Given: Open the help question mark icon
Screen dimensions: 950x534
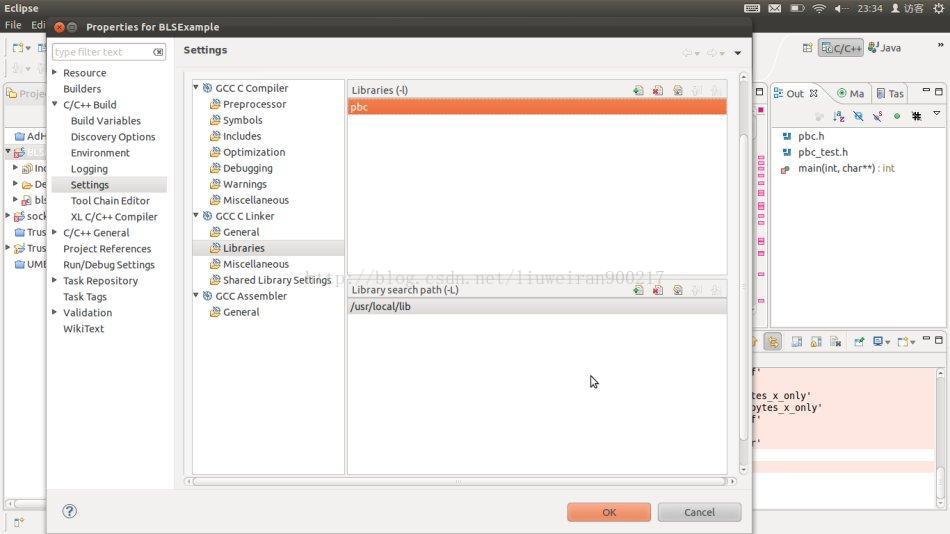Looking at the screenshot, I should click(70, 511).
